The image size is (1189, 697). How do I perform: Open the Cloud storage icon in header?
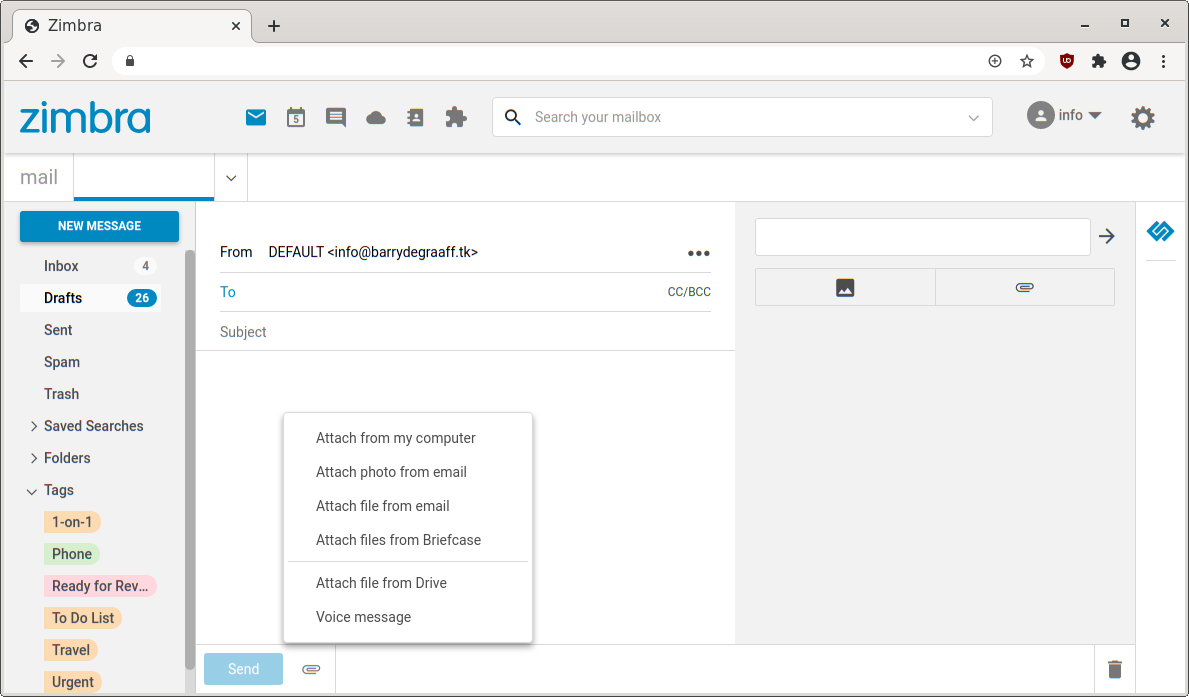pyautogui.click(x=376, y=118)
